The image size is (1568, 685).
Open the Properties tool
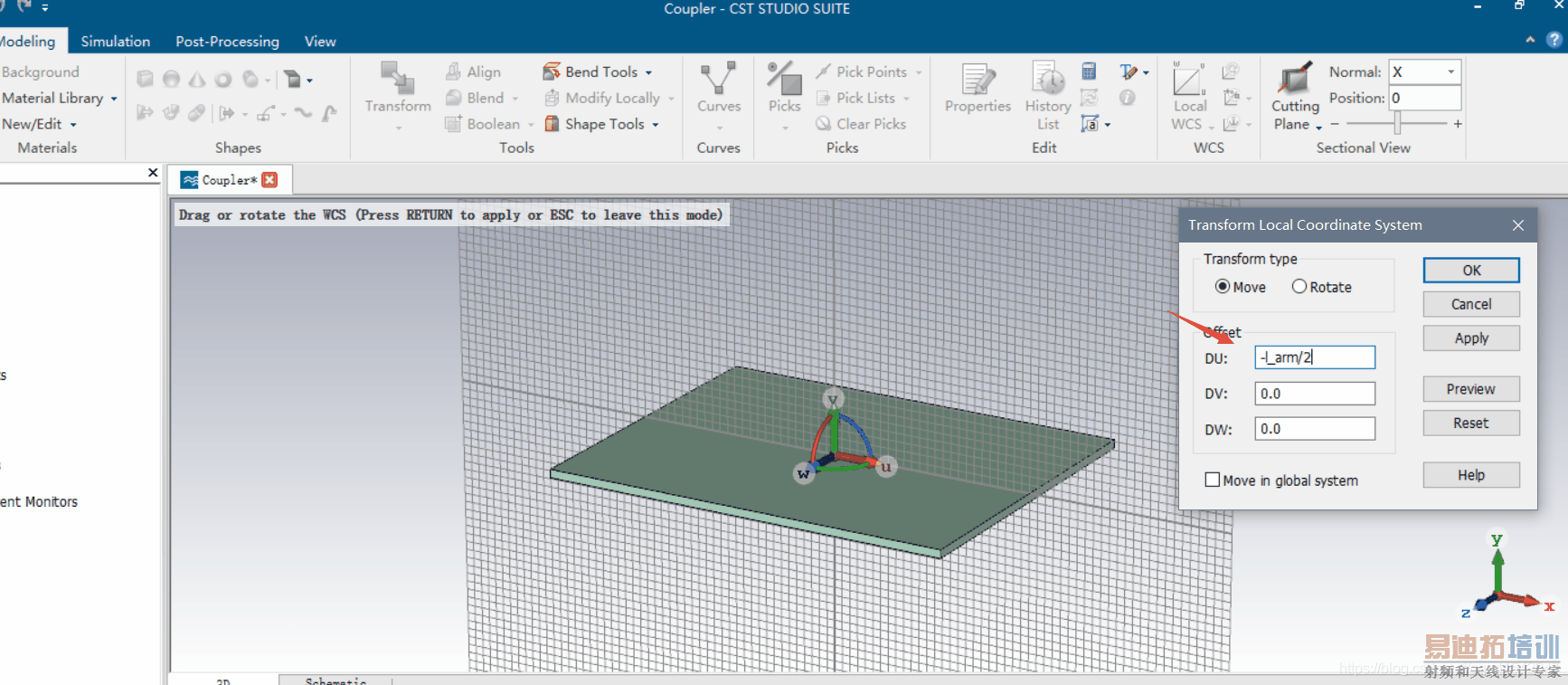click(x=978, y=88)
